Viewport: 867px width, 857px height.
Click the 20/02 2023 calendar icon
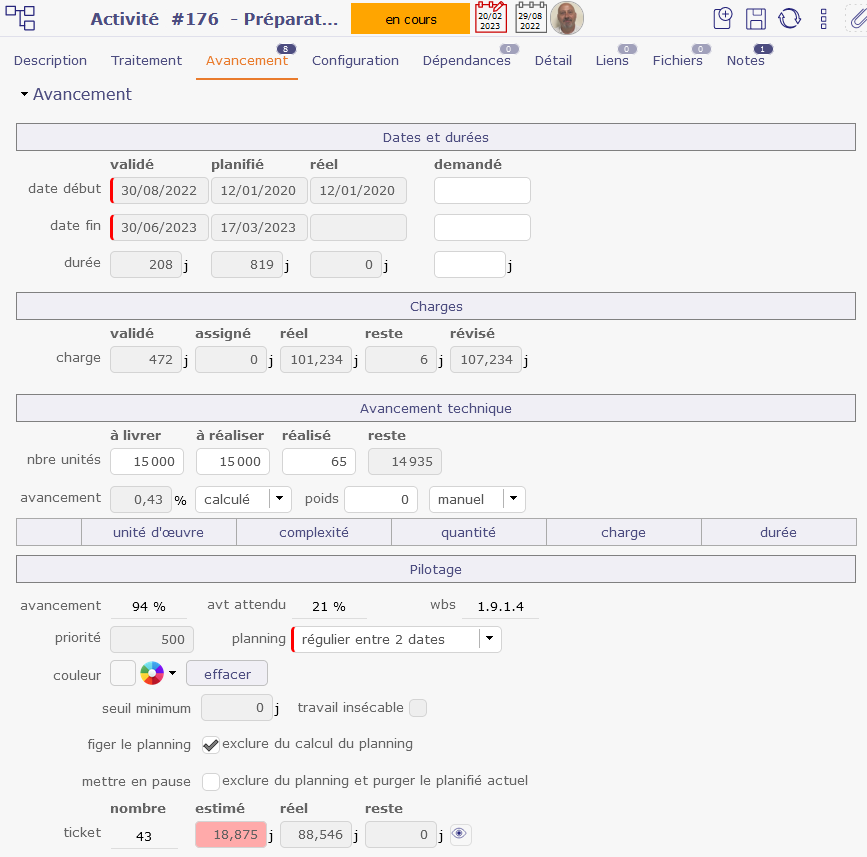point(490,18)
